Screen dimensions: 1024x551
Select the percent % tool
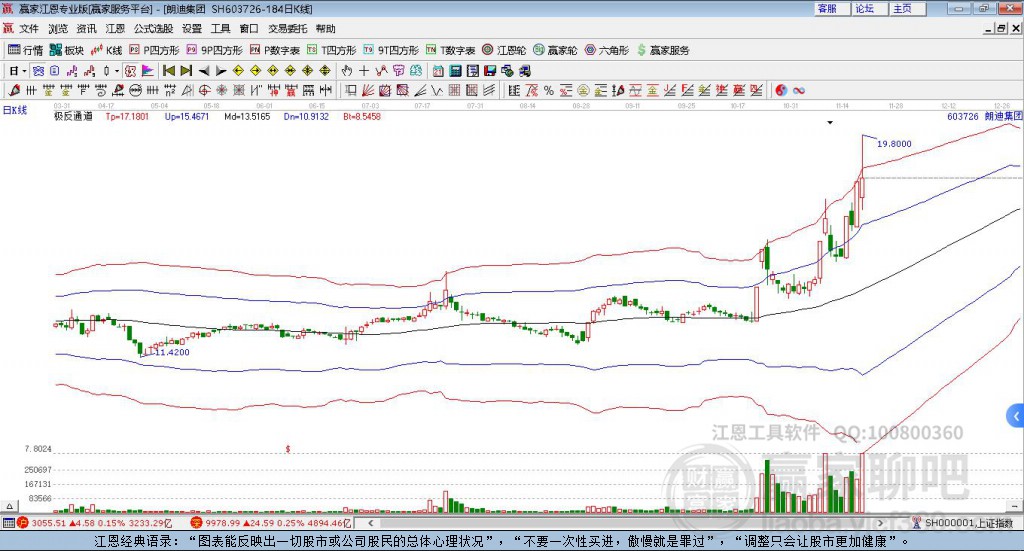(x=549, y=90)
